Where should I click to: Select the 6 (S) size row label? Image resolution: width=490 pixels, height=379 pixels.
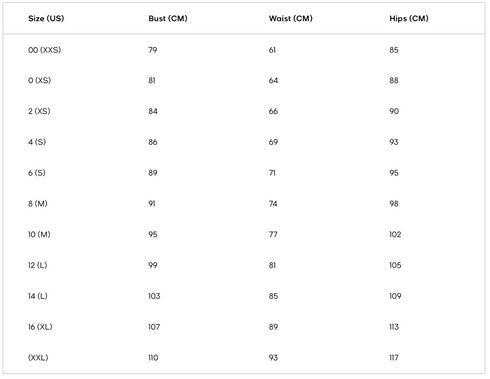tap(37, 173)
